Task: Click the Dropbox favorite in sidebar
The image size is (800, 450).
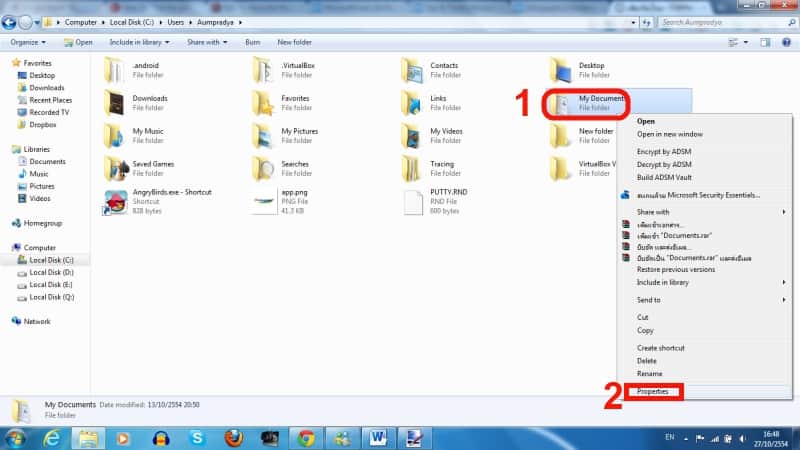Action: 42,125
